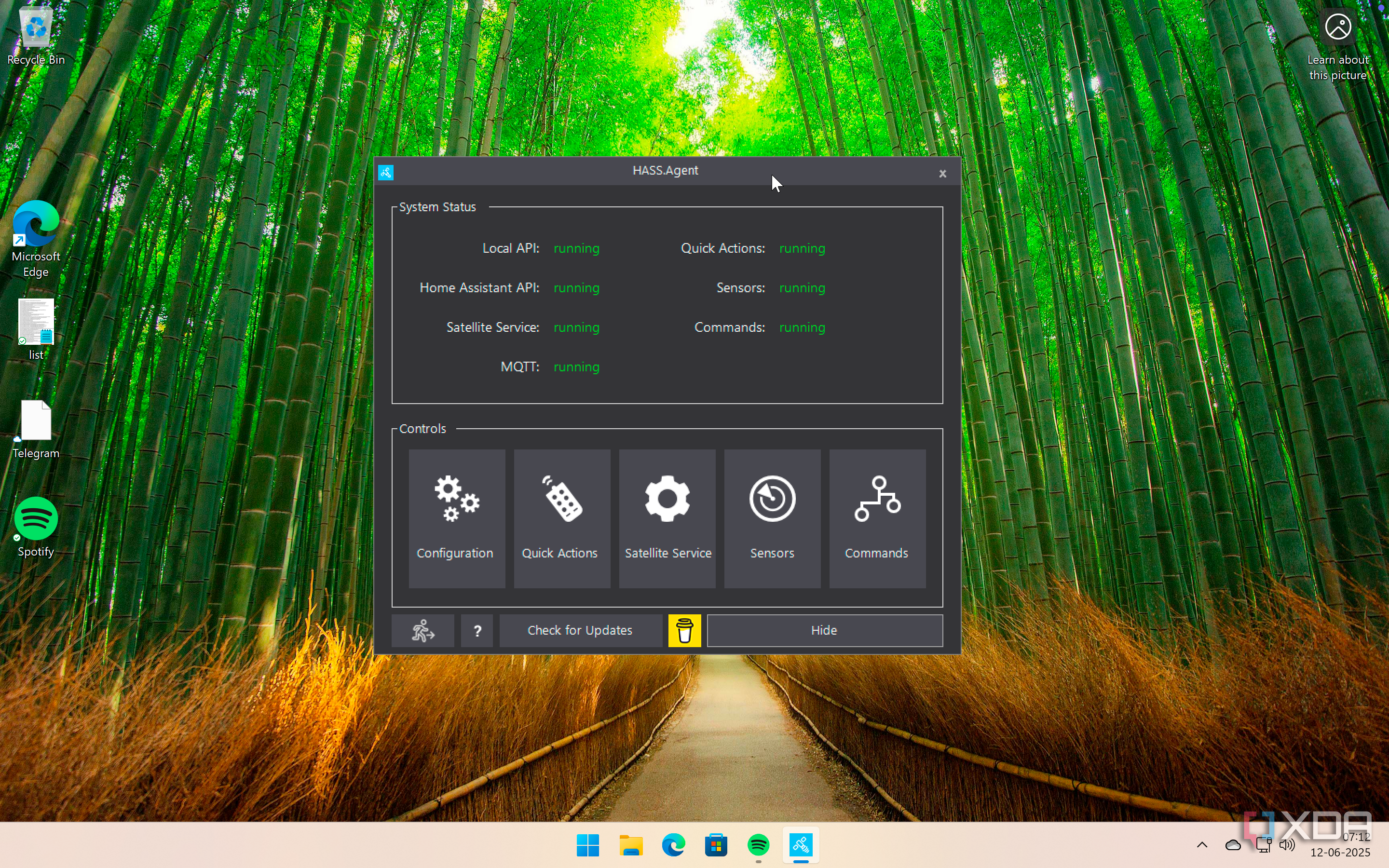Click the Sensors running status text
This screenshot has height=868, width=1389.
point(802,287)
